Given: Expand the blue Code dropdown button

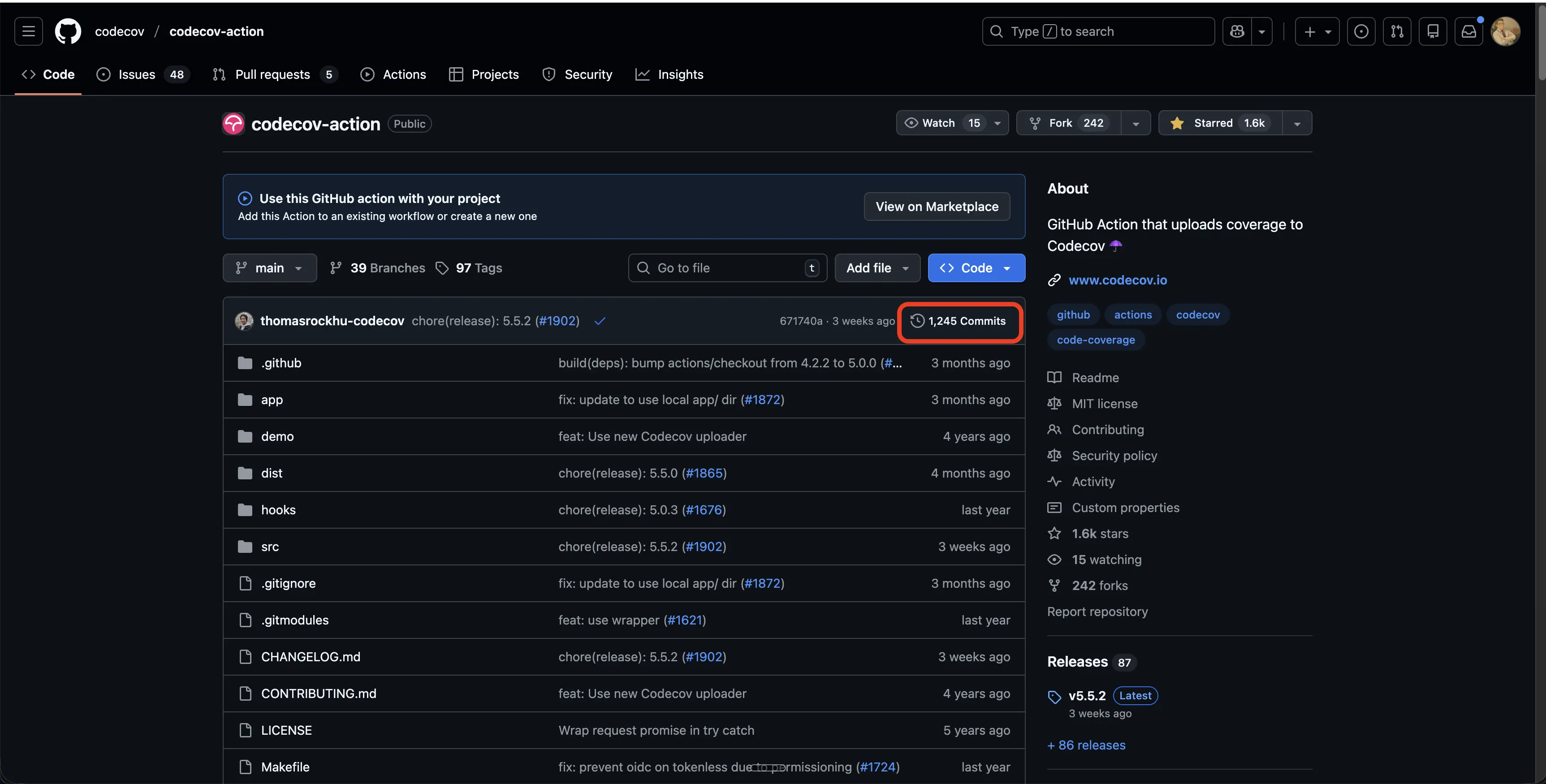Looking at the screenshot, I should tap(976, 268).
